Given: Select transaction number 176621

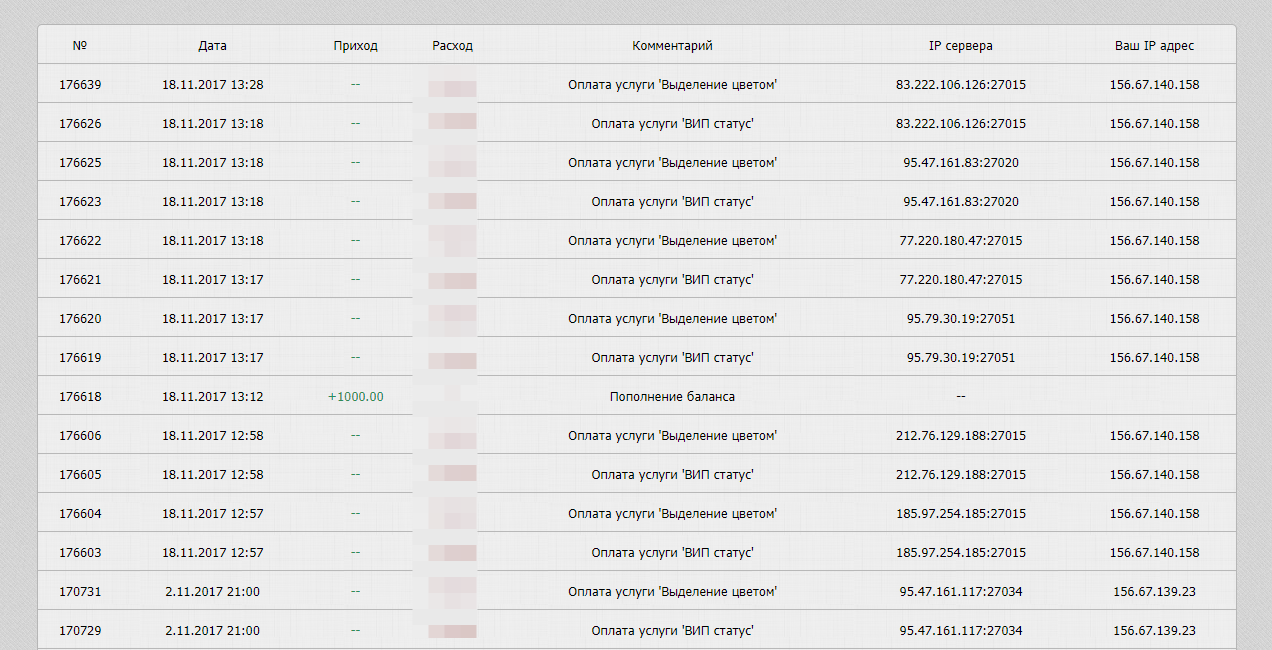Looking at the screenshot, I should [x=80, y=280].
